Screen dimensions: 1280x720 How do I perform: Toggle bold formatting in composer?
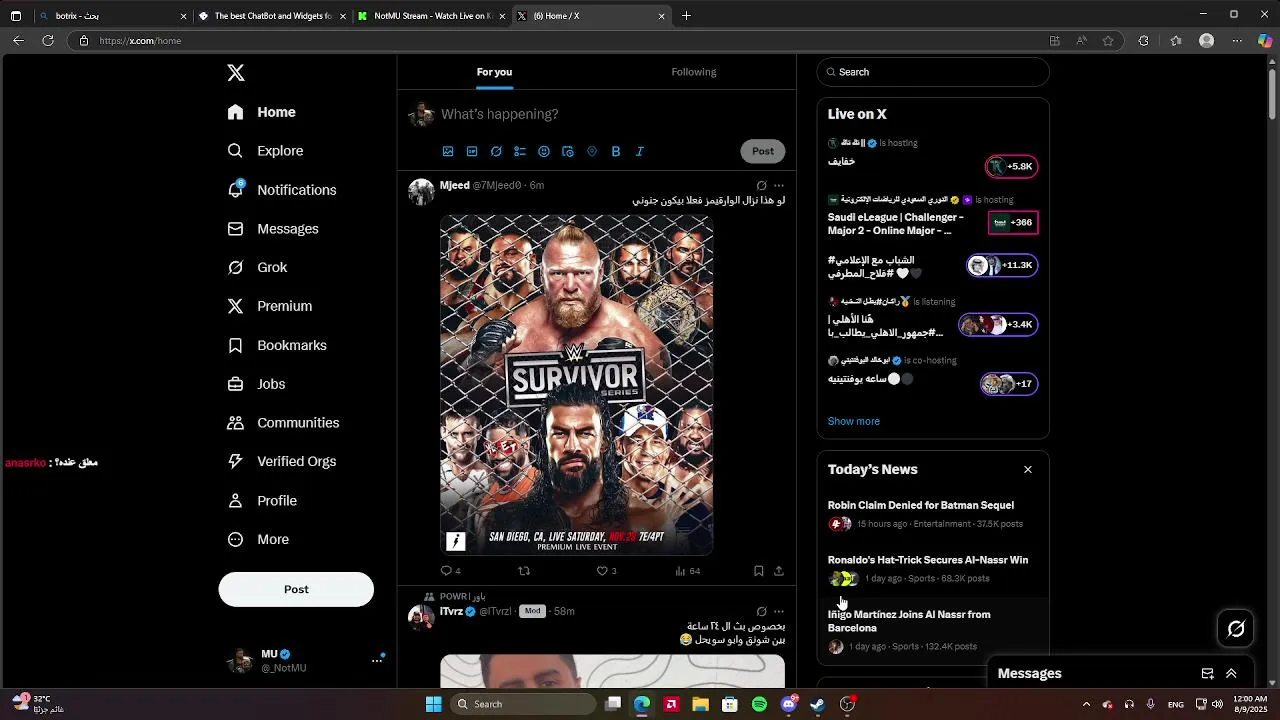coord(616,151)
